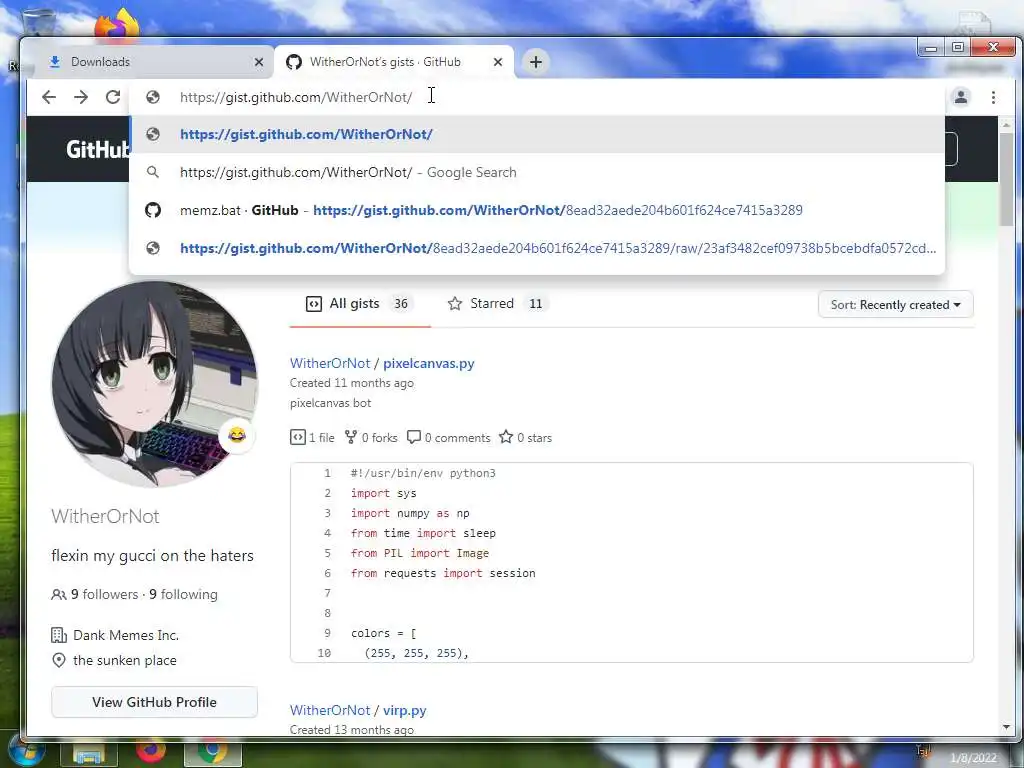The width and height of the screenshot is (1024, 768).
Task: Click the vertical scrollbar thumb
Action: [1006, 180]
